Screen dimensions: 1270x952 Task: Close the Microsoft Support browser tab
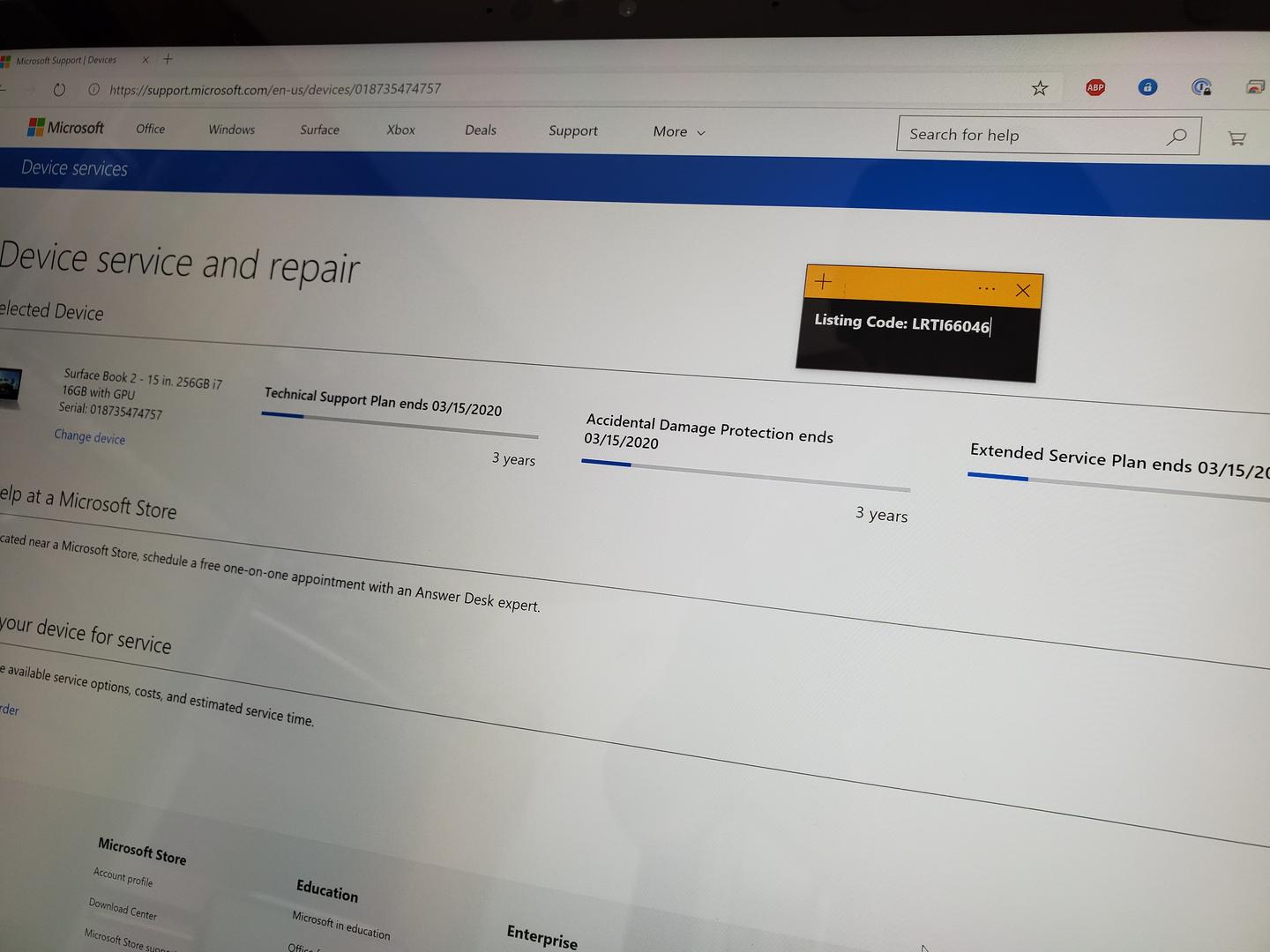(x=146, y=60)
